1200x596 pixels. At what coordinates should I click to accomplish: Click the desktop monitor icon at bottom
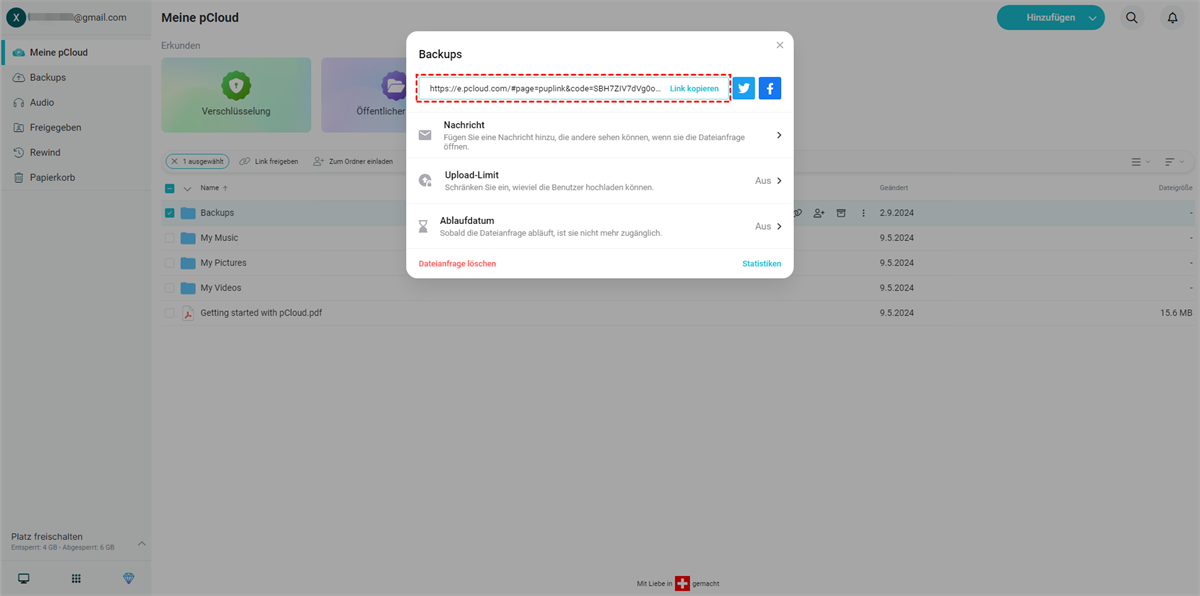(24, 578)
